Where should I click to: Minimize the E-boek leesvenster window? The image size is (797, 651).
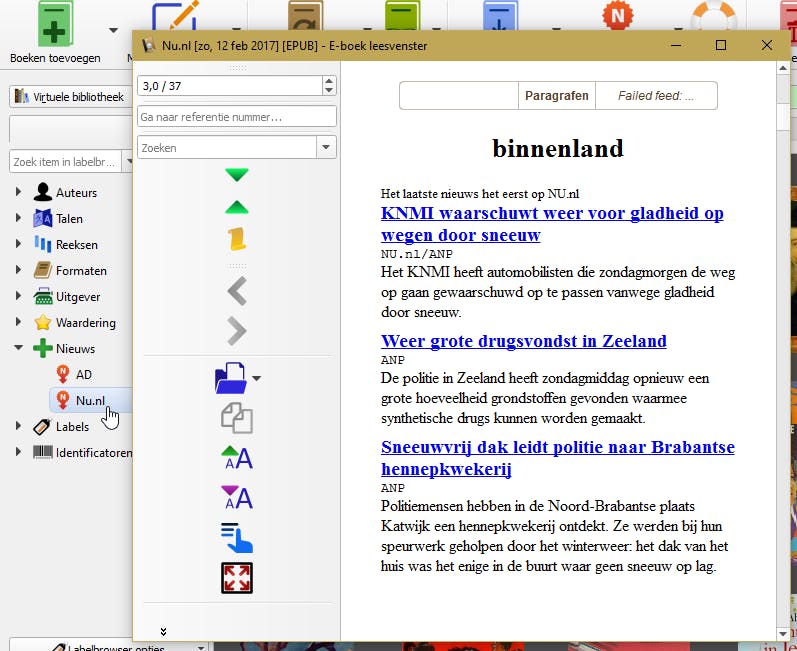[x=676, y=45]
